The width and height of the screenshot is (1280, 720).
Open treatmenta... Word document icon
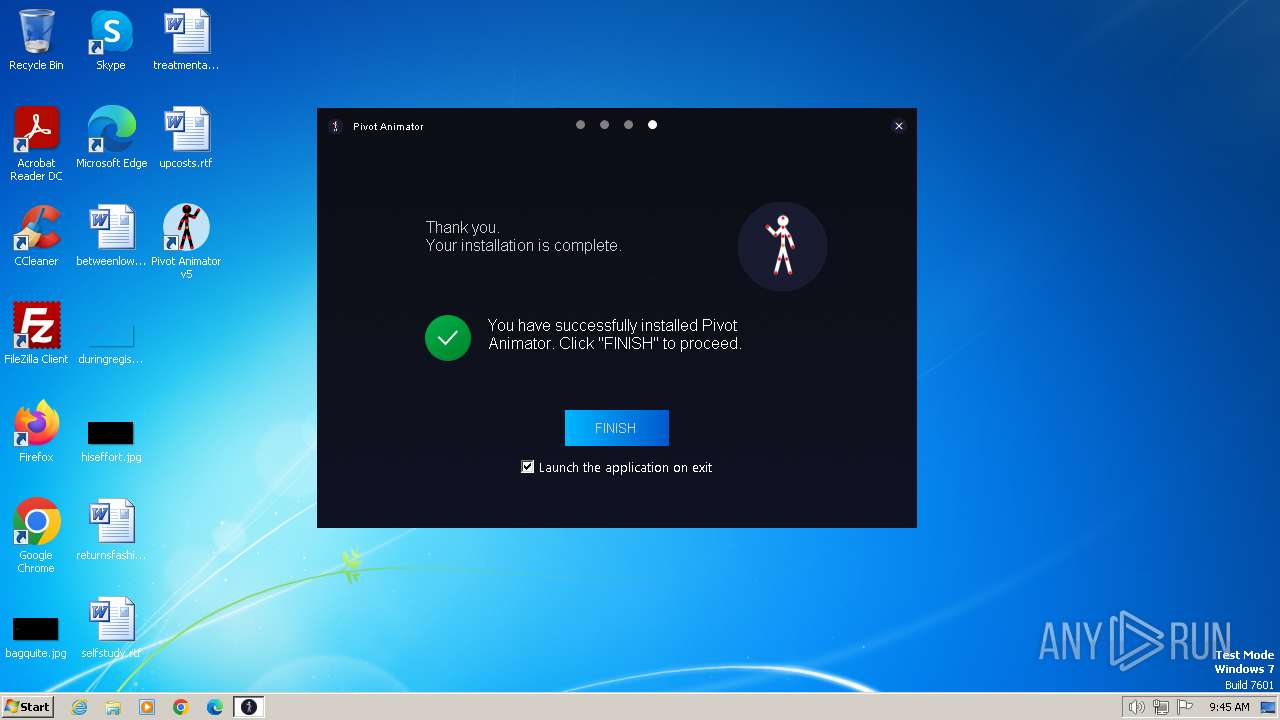pyautogui.click(x=186, y=40)
